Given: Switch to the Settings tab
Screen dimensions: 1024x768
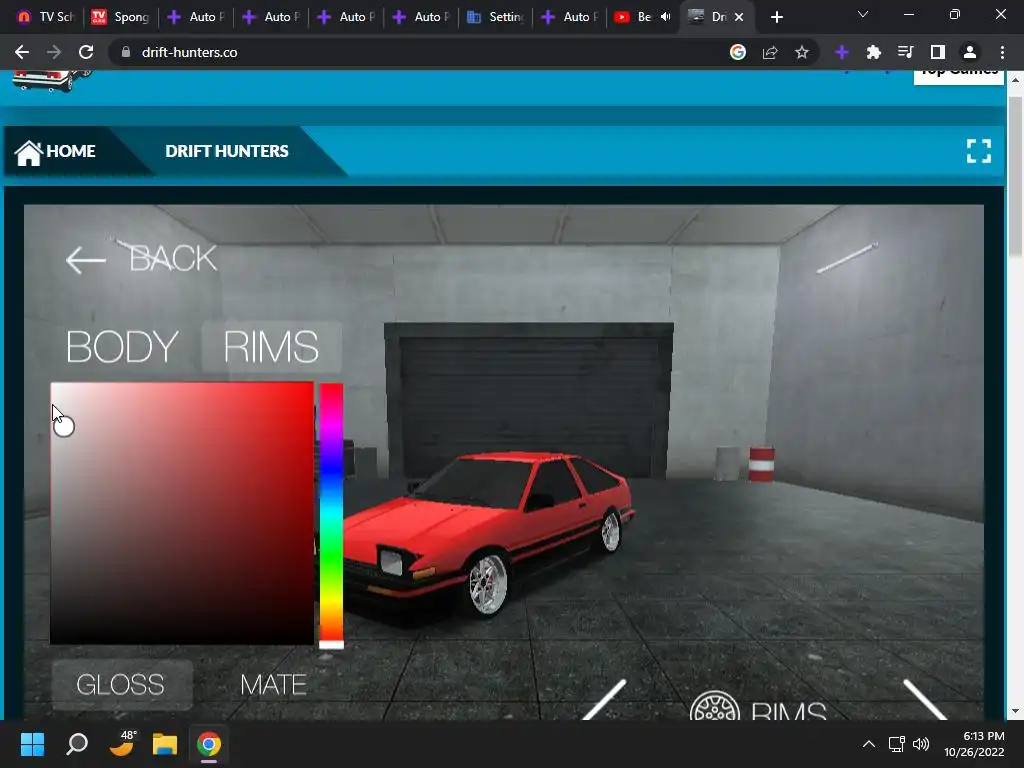Looking at the screenshot, I should point(496,17).
